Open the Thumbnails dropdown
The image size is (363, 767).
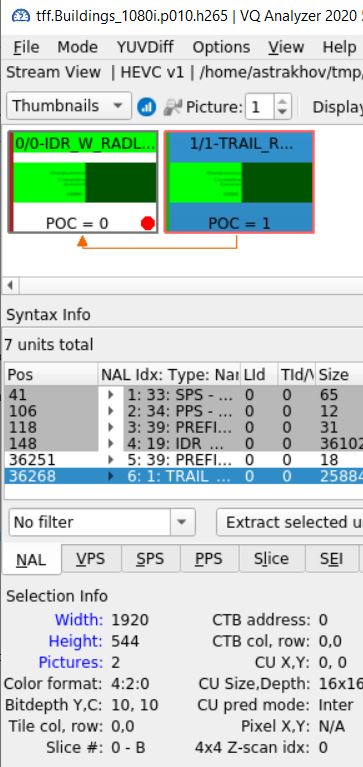point(69,106)
